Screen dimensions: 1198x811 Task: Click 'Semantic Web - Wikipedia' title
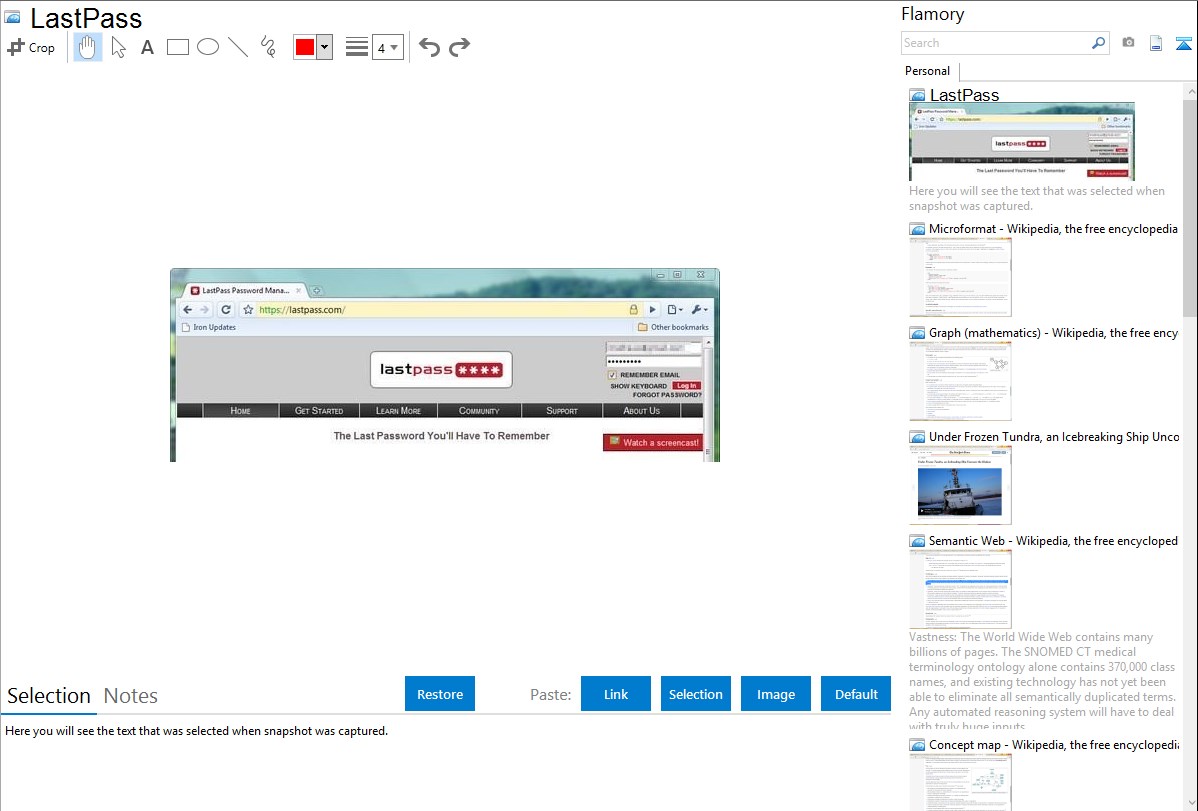click(1053, 540)
